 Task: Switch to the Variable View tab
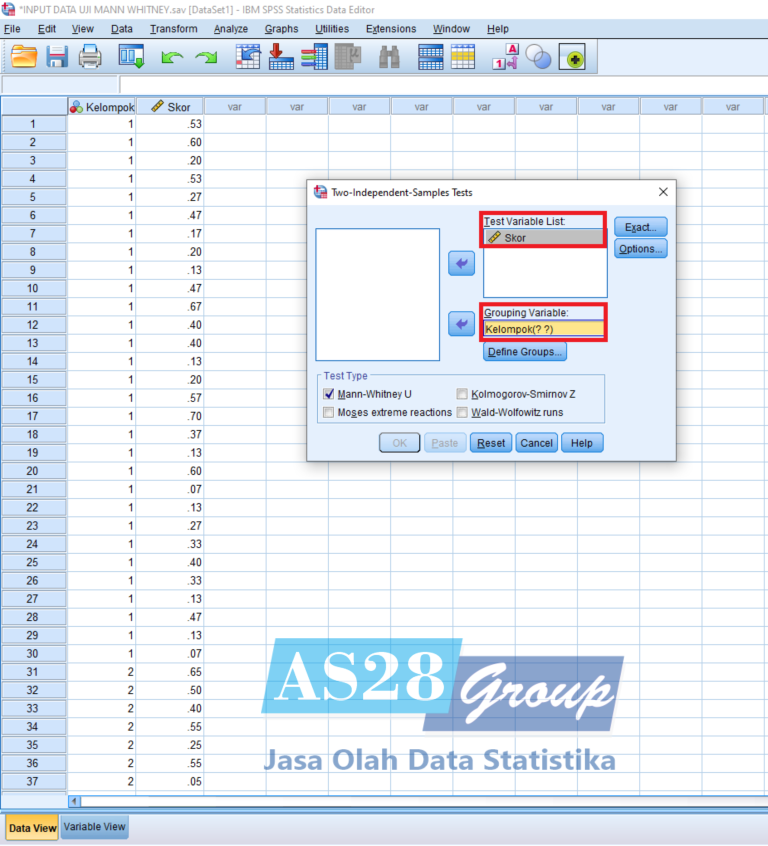94,827
